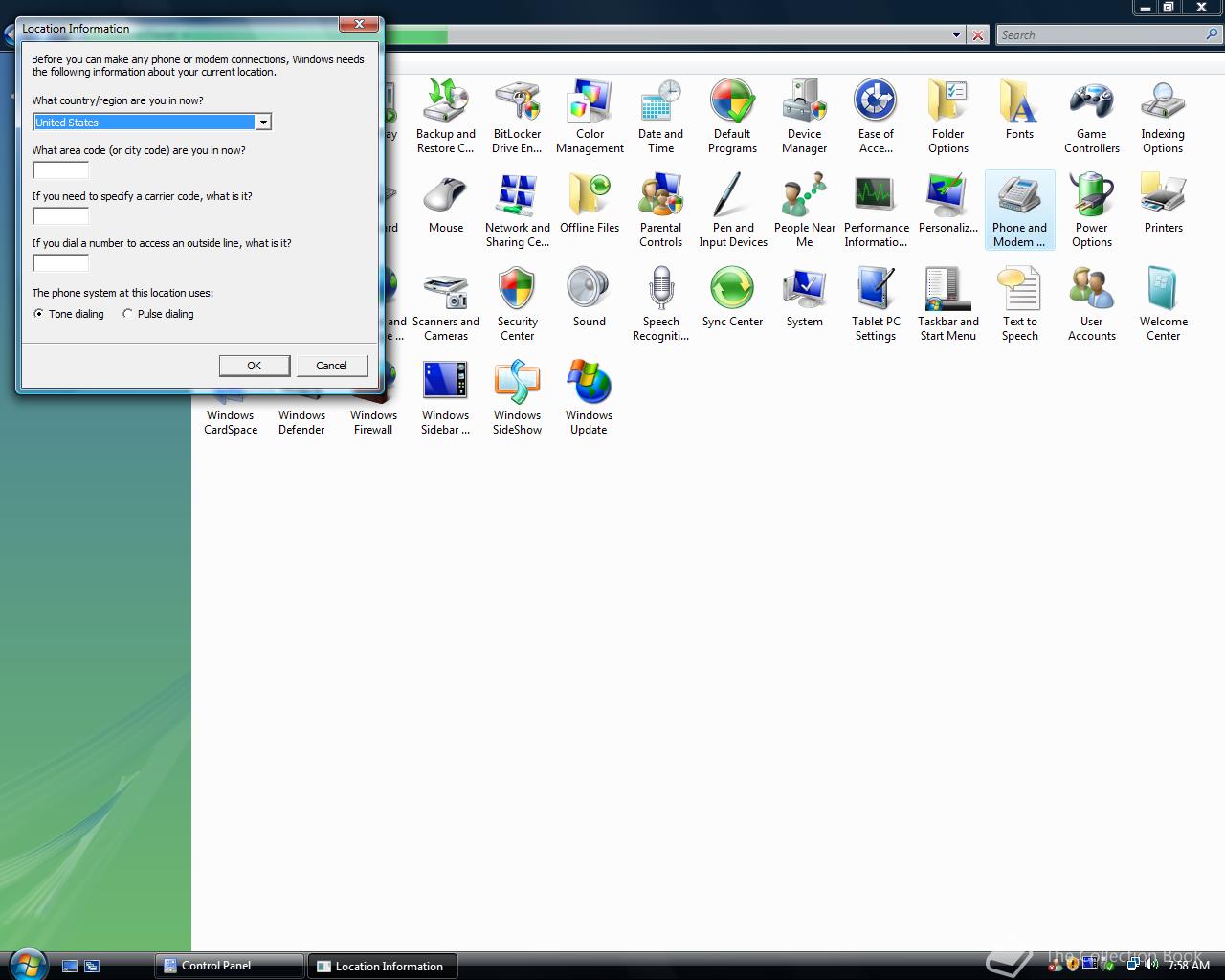Open Windows Sidebar Properties

point(445,398)
